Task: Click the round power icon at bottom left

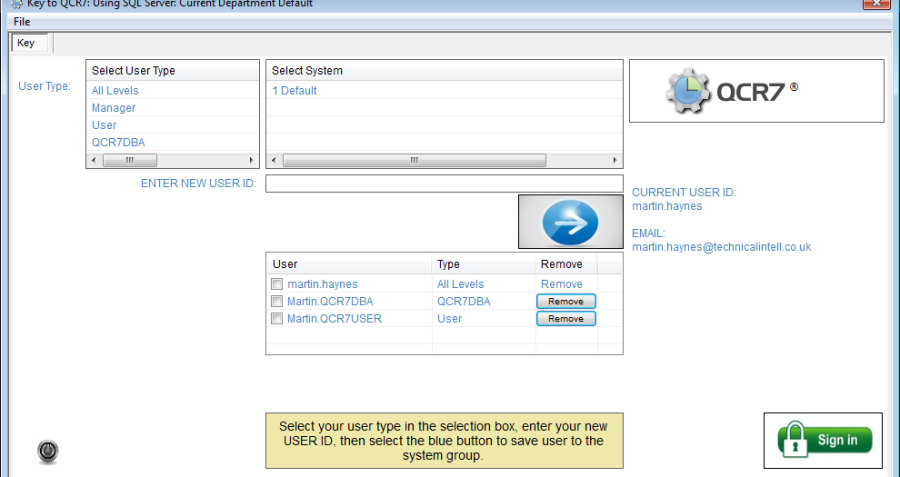Action: click(x=47, y=451)
